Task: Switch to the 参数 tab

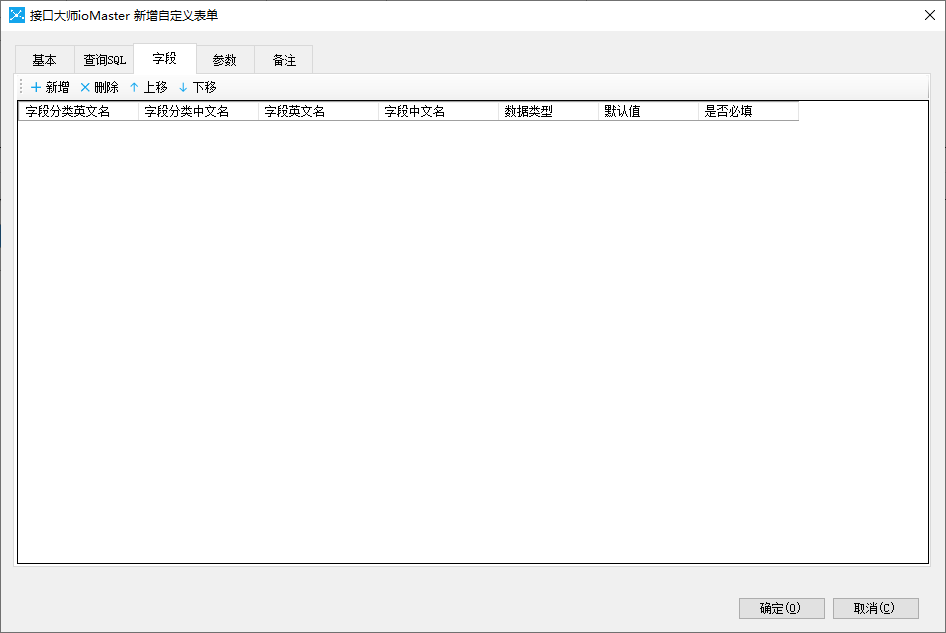Action: click(x=225, y=60)
